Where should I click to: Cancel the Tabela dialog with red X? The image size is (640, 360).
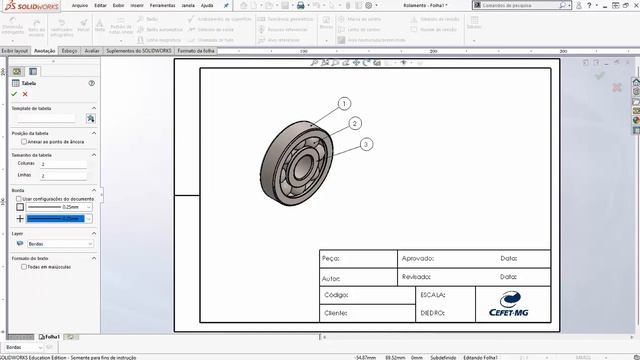(x=25, y=94)
